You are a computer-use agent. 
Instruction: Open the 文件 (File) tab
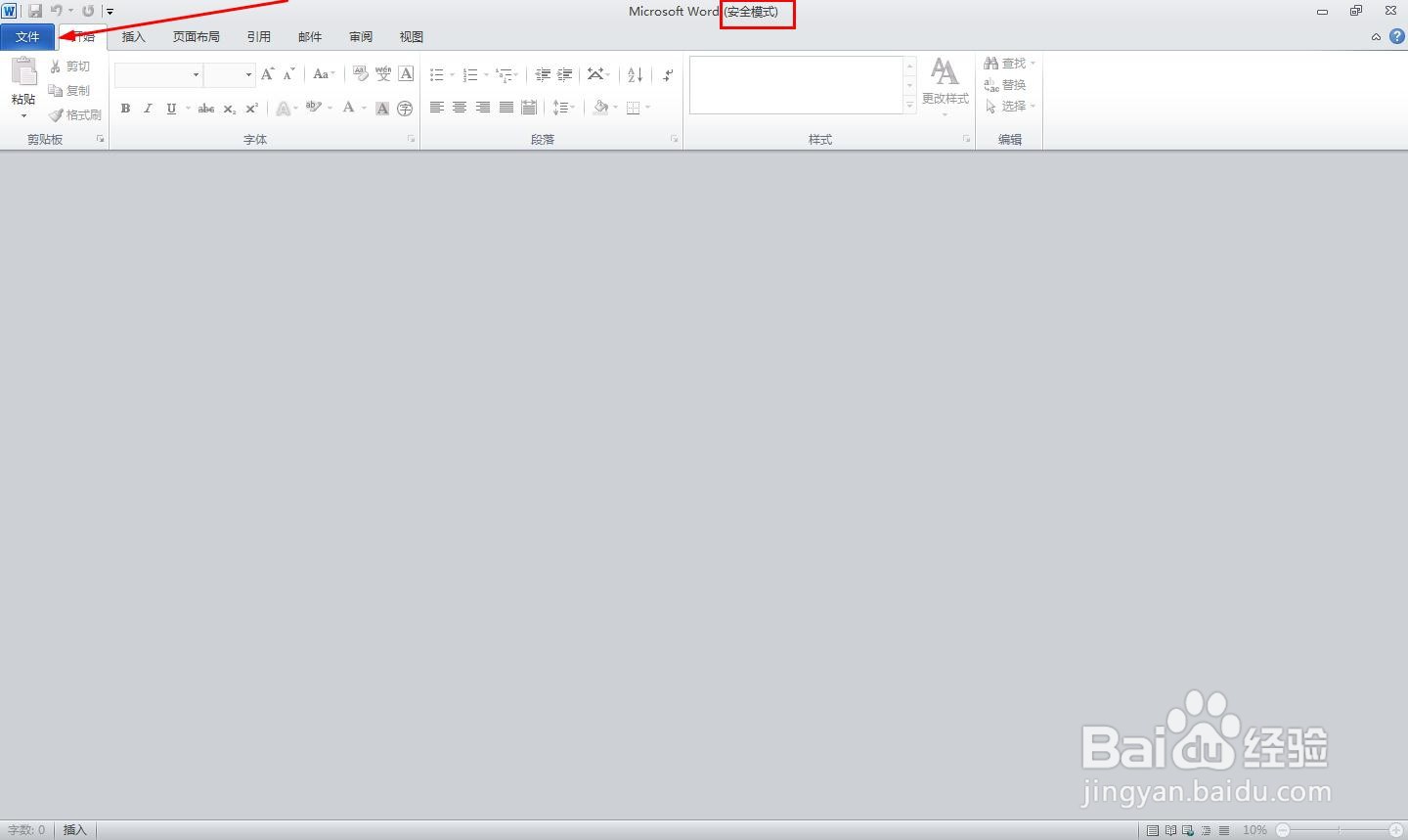[x=27, y=37]
